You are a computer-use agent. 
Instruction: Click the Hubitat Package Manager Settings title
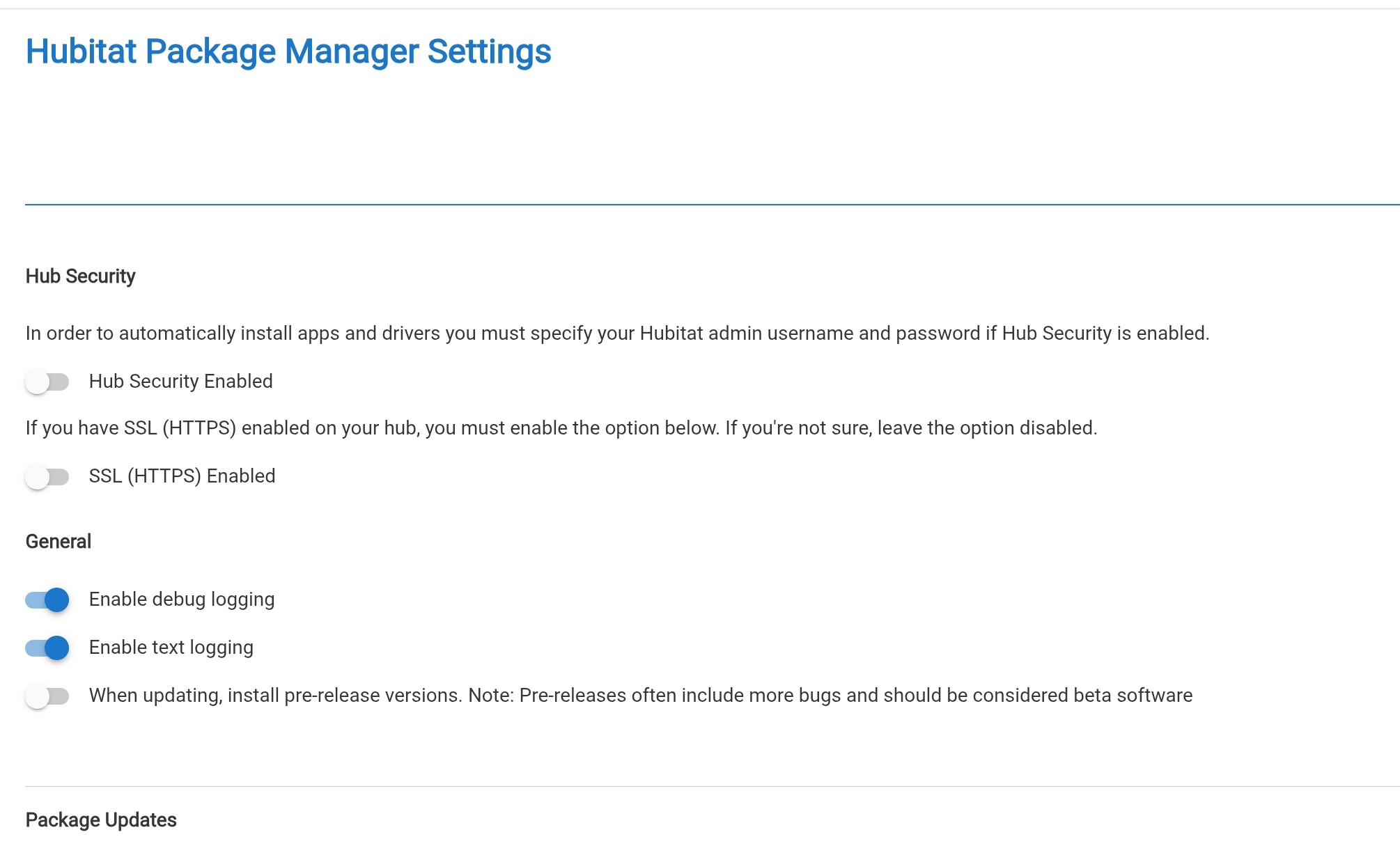288,52
